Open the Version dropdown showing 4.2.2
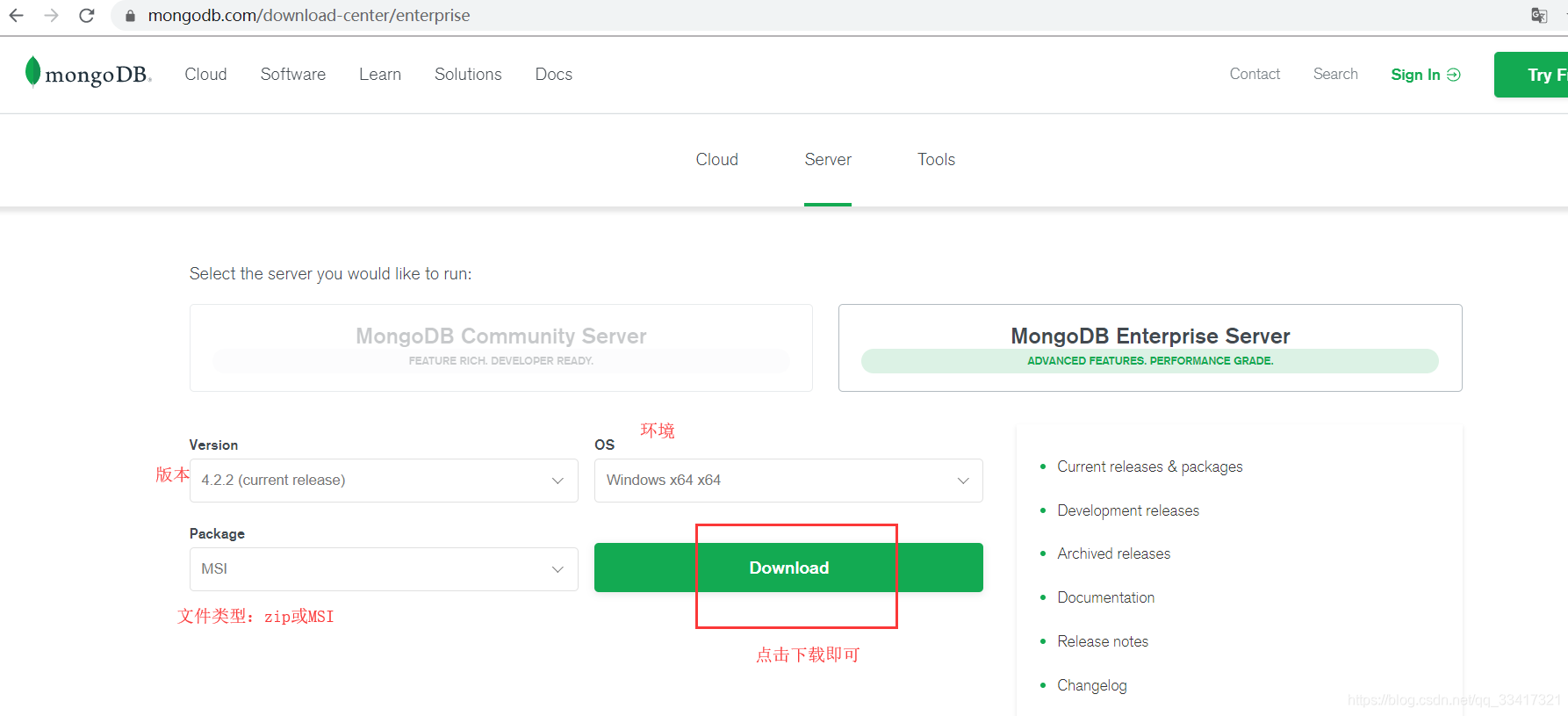This screenshot has height=716, width=1568. pos(384,481)
